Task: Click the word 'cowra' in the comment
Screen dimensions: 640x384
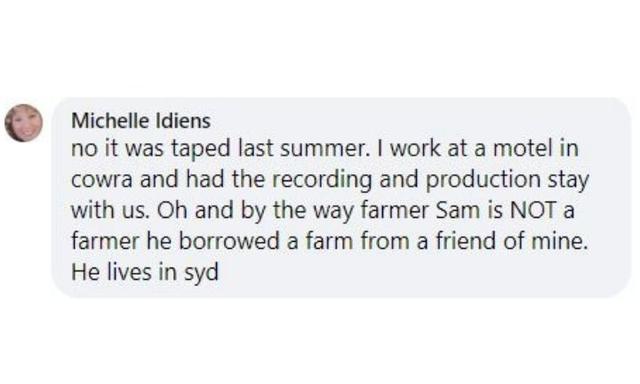Action: [102, 179]
